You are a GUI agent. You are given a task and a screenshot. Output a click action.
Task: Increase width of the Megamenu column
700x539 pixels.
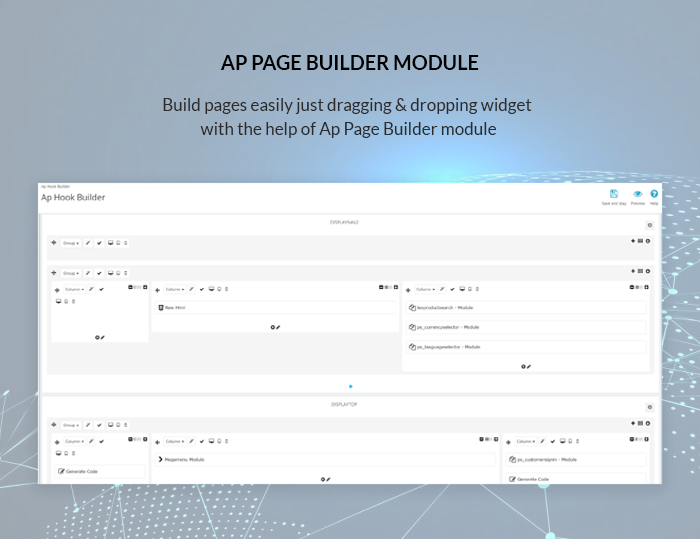point(496,439)
